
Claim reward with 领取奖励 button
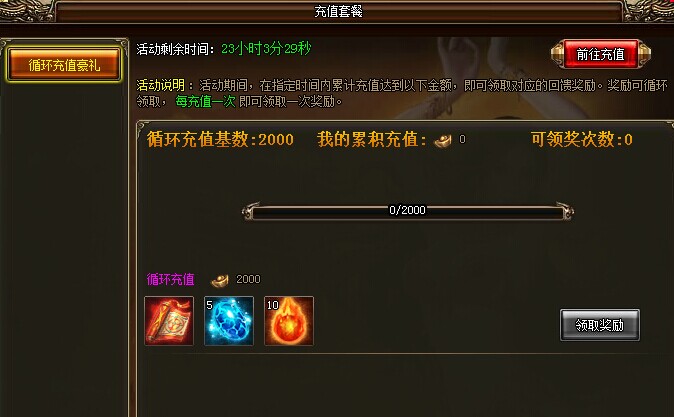(x=600, y=325)
